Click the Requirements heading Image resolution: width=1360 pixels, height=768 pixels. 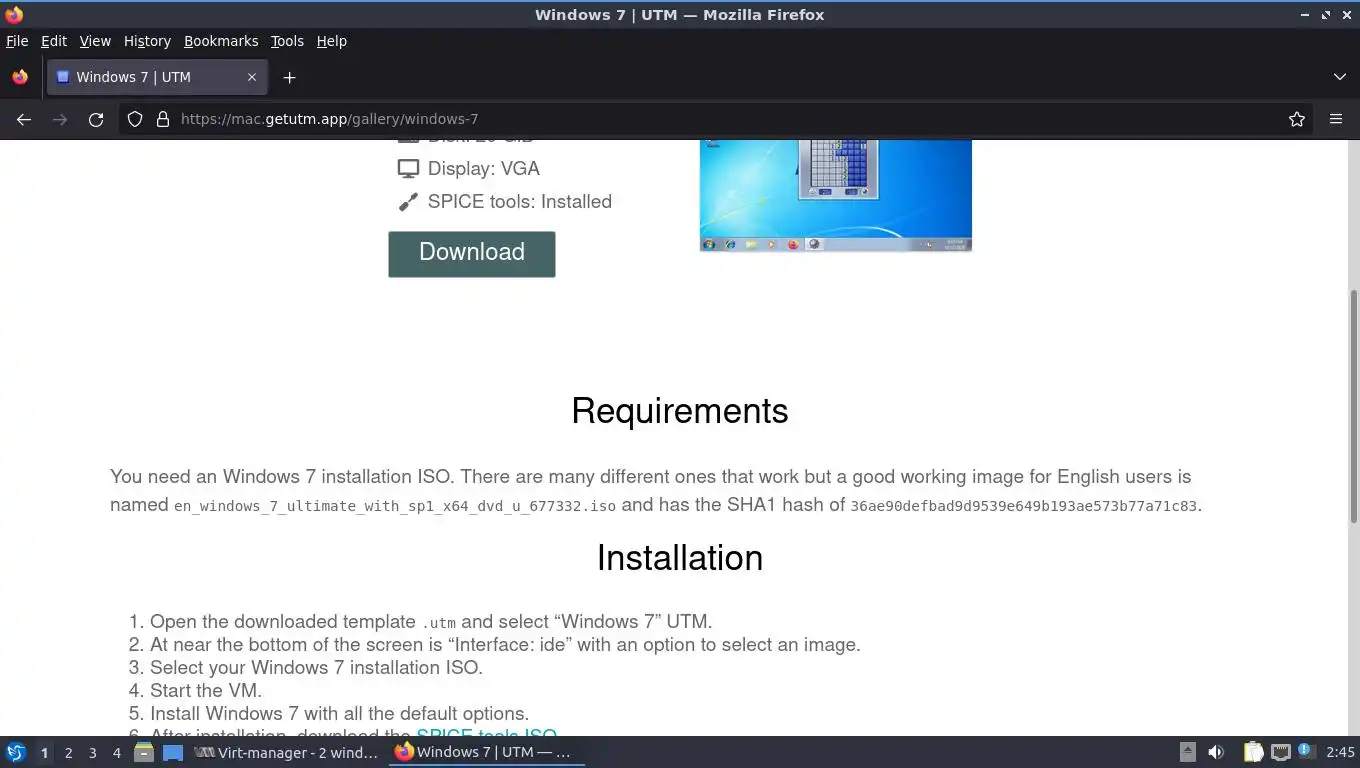pos(680,411)
